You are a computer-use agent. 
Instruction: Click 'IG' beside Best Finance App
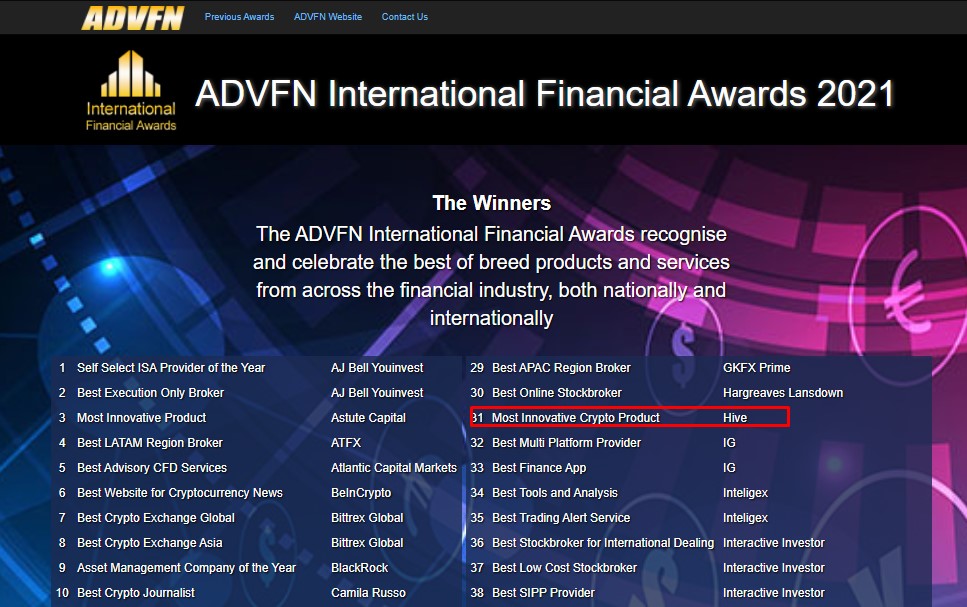(730, 468)
